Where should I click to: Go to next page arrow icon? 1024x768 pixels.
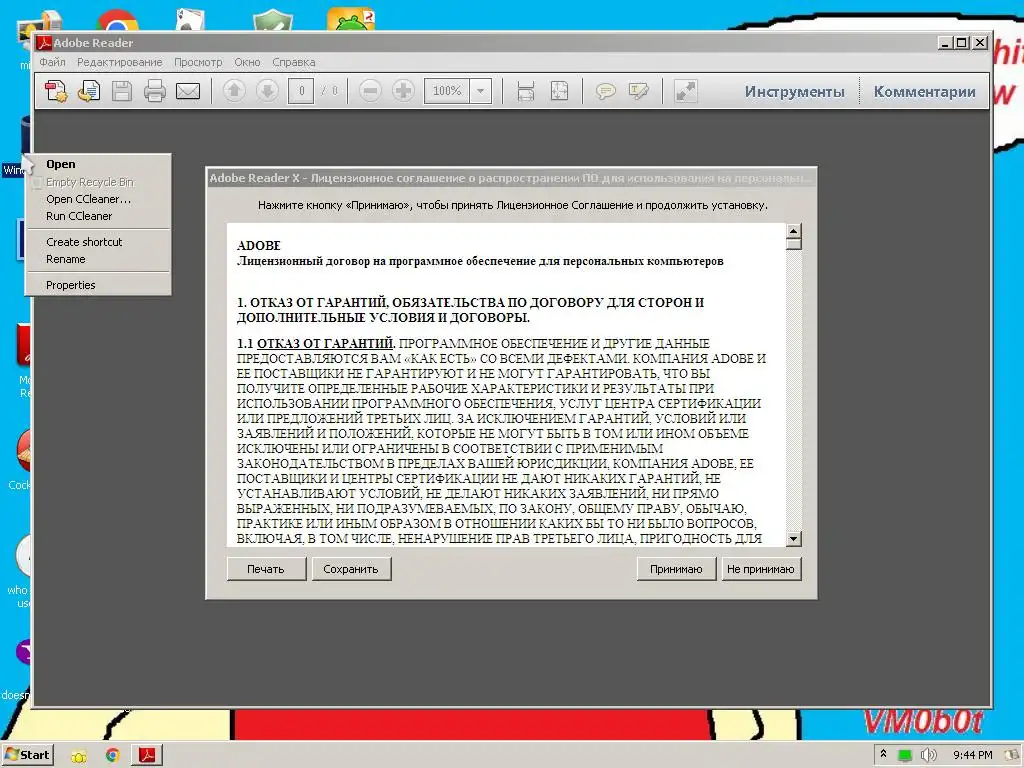[267, 91]
